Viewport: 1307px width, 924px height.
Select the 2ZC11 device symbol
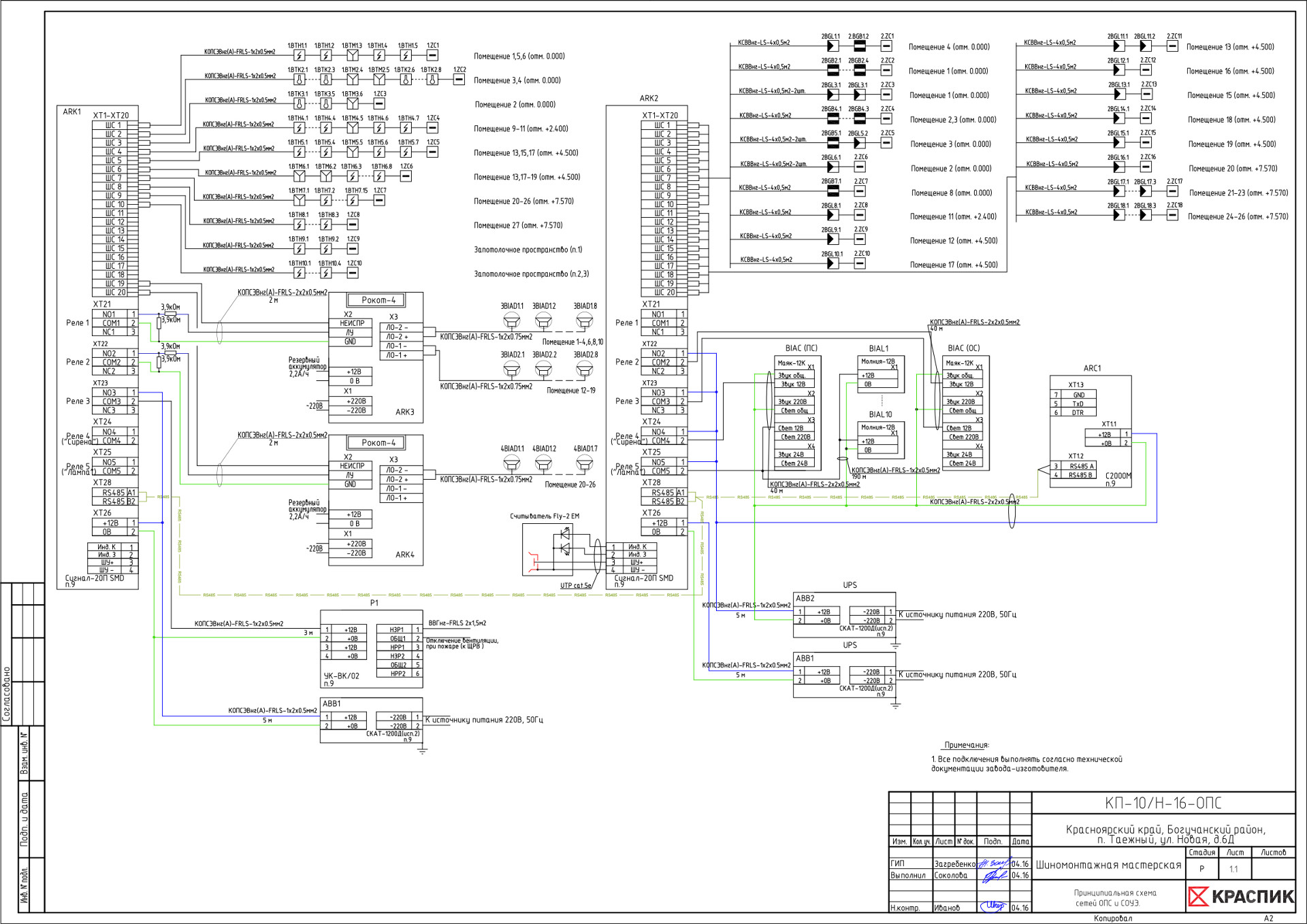(x=1172, y=46)
